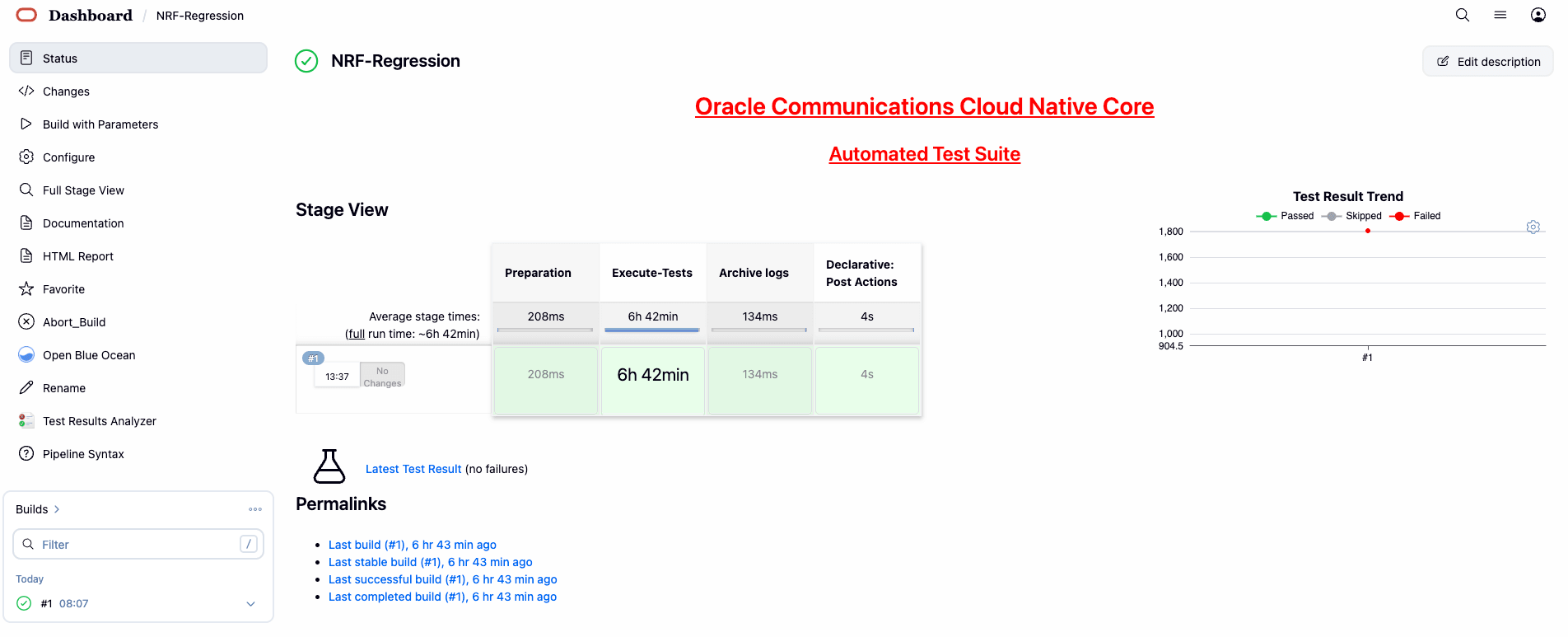The height and width of the screenshot is (637, 1568).
Task: Click the Filter search magnifier icon
Action: point(28,544)
